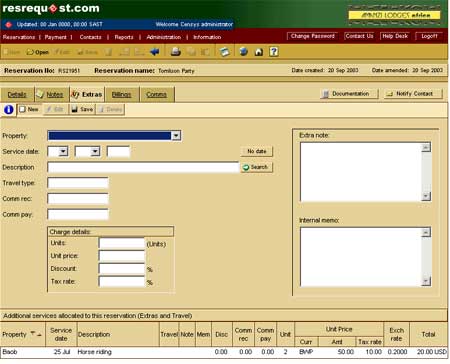Switch to the Comms tab
Screen dimensions: 450x364
[157, 95]
